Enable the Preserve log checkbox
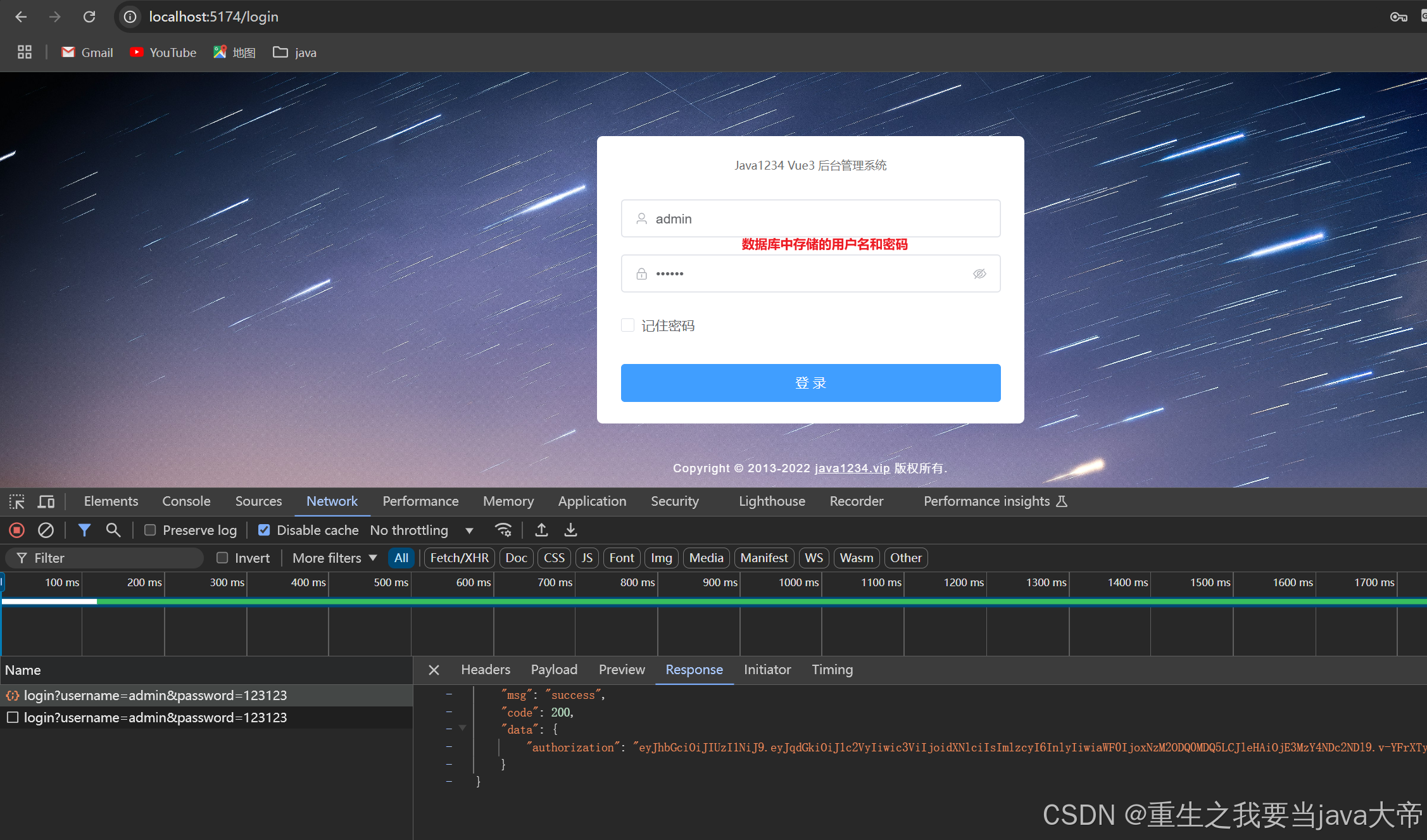The width and height of the screenshot is (1427, 840). click(x=150, y=530)
